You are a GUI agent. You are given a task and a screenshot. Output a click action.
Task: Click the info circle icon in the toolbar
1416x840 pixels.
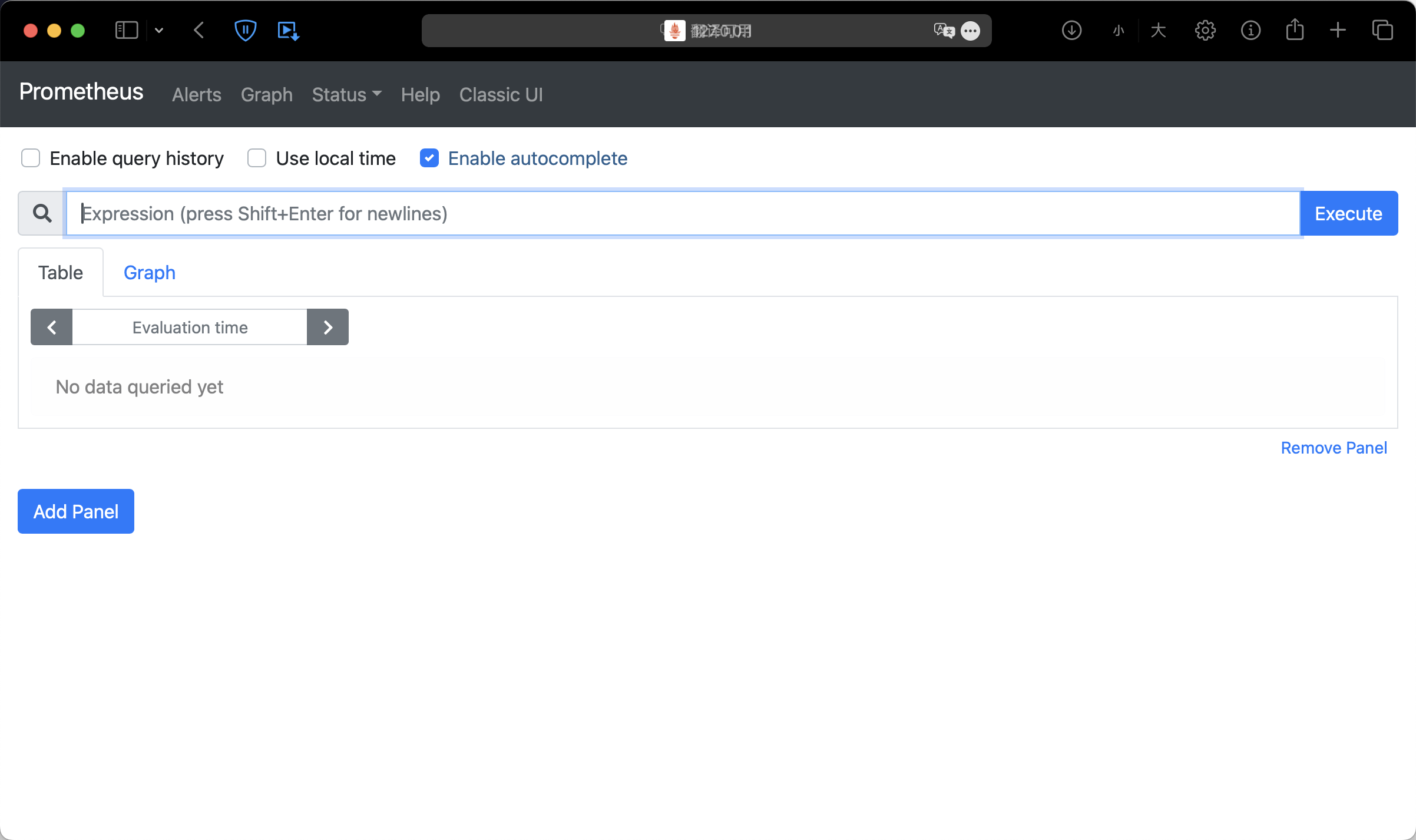[1250, 30]
